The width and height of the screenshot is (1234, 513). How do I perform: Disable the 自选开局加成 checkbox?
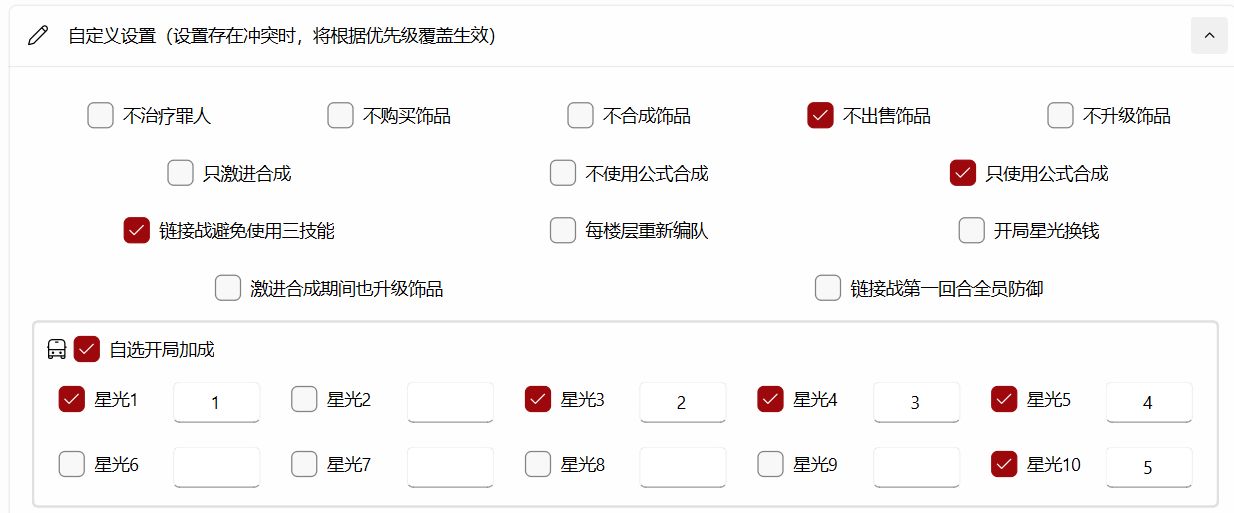[87, 349]
